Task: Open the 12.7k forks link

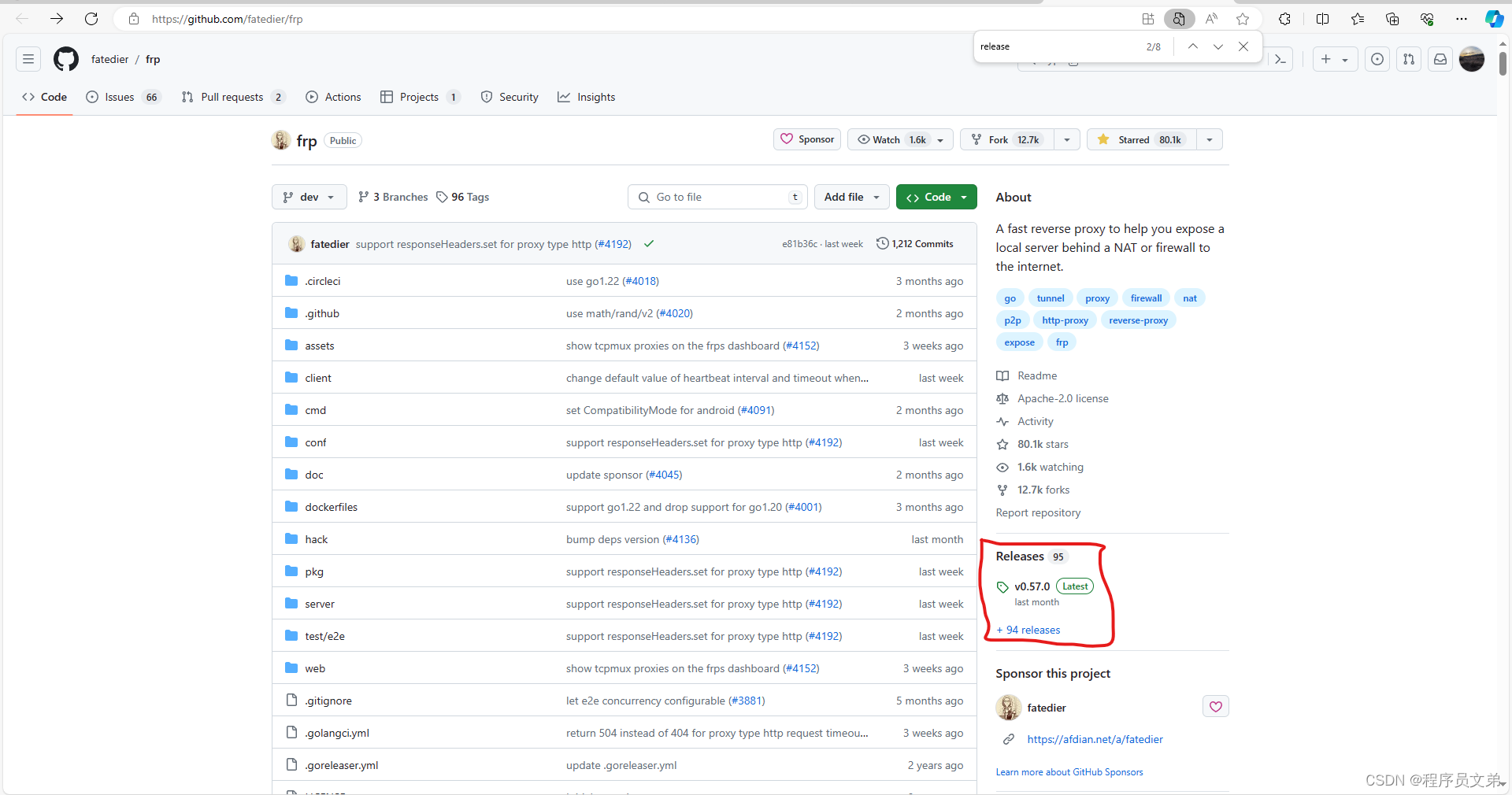Action: (x=1033, y=490)
